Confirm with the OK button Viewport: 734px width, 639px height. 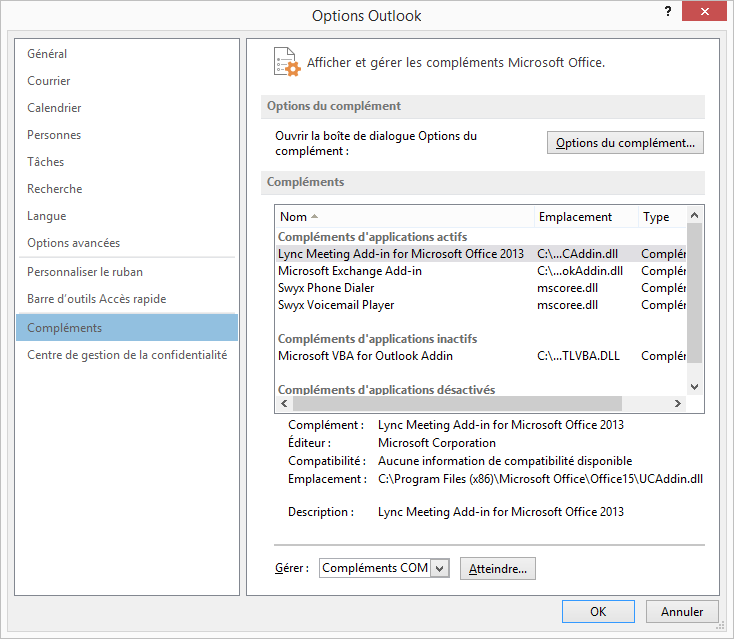pos(598,611)
